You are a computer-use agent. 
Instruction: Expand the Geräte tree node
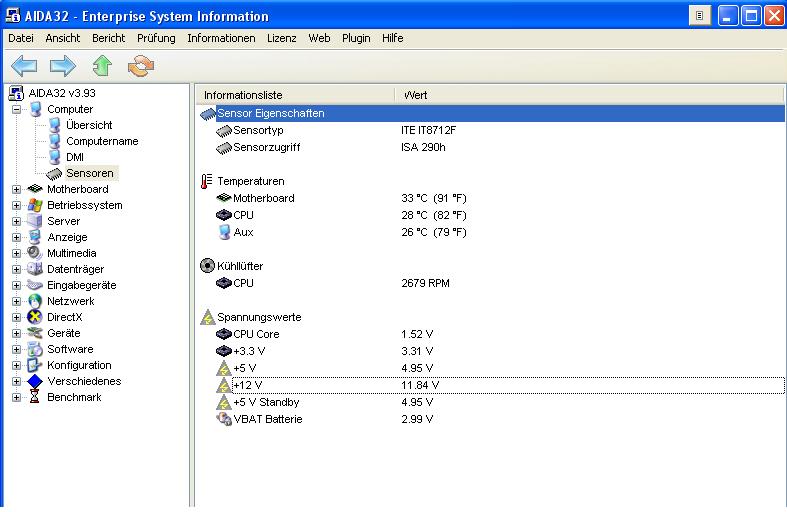pyautogui.click(x=17, y=333)
